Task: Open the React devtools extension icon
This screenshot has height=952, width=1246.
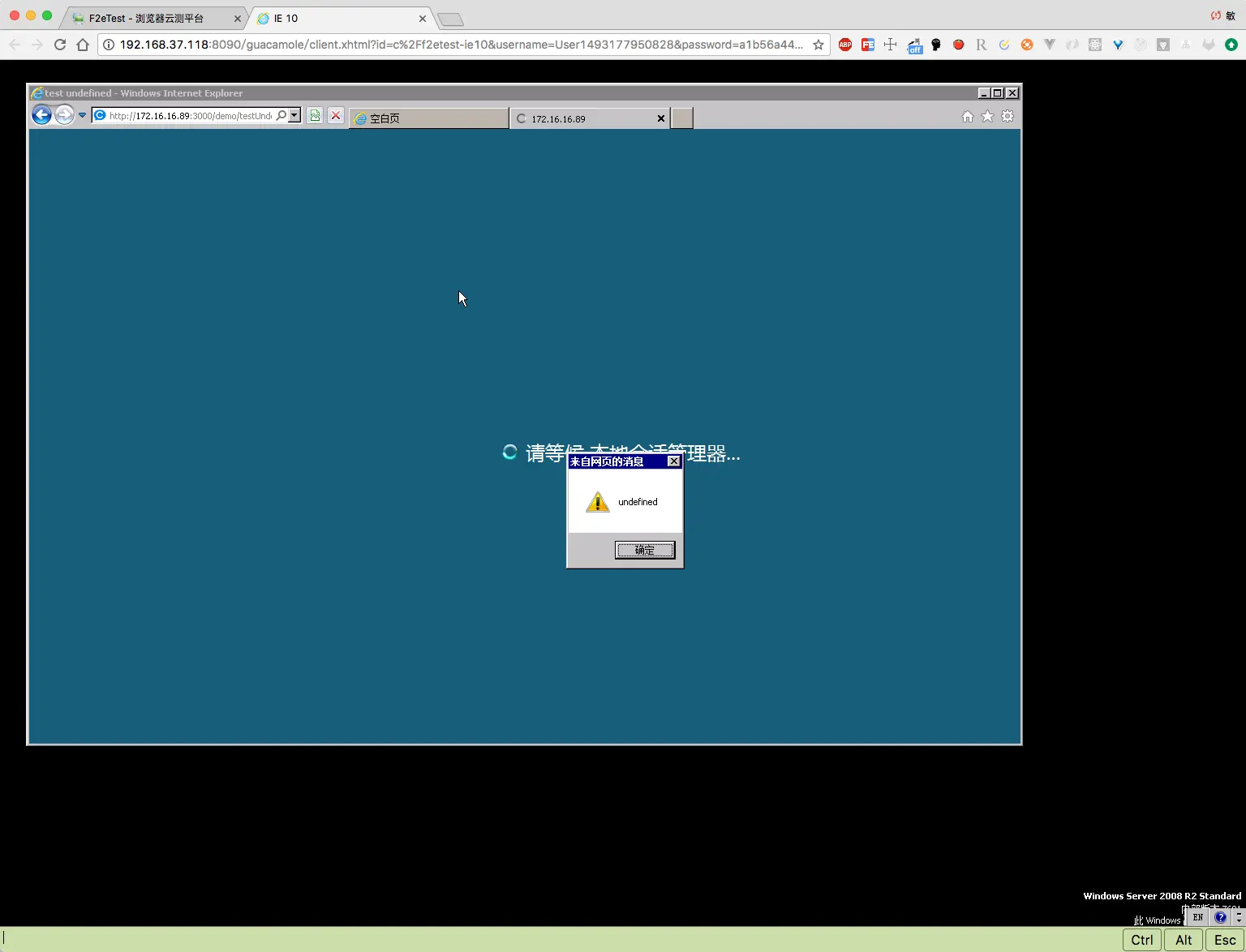Action: [x=1095, y=45]
